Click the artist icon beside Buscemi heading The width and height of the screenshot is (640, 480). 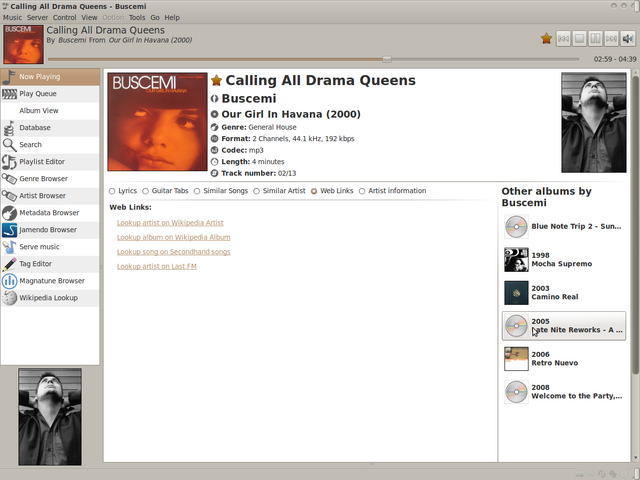click(214, 99)
